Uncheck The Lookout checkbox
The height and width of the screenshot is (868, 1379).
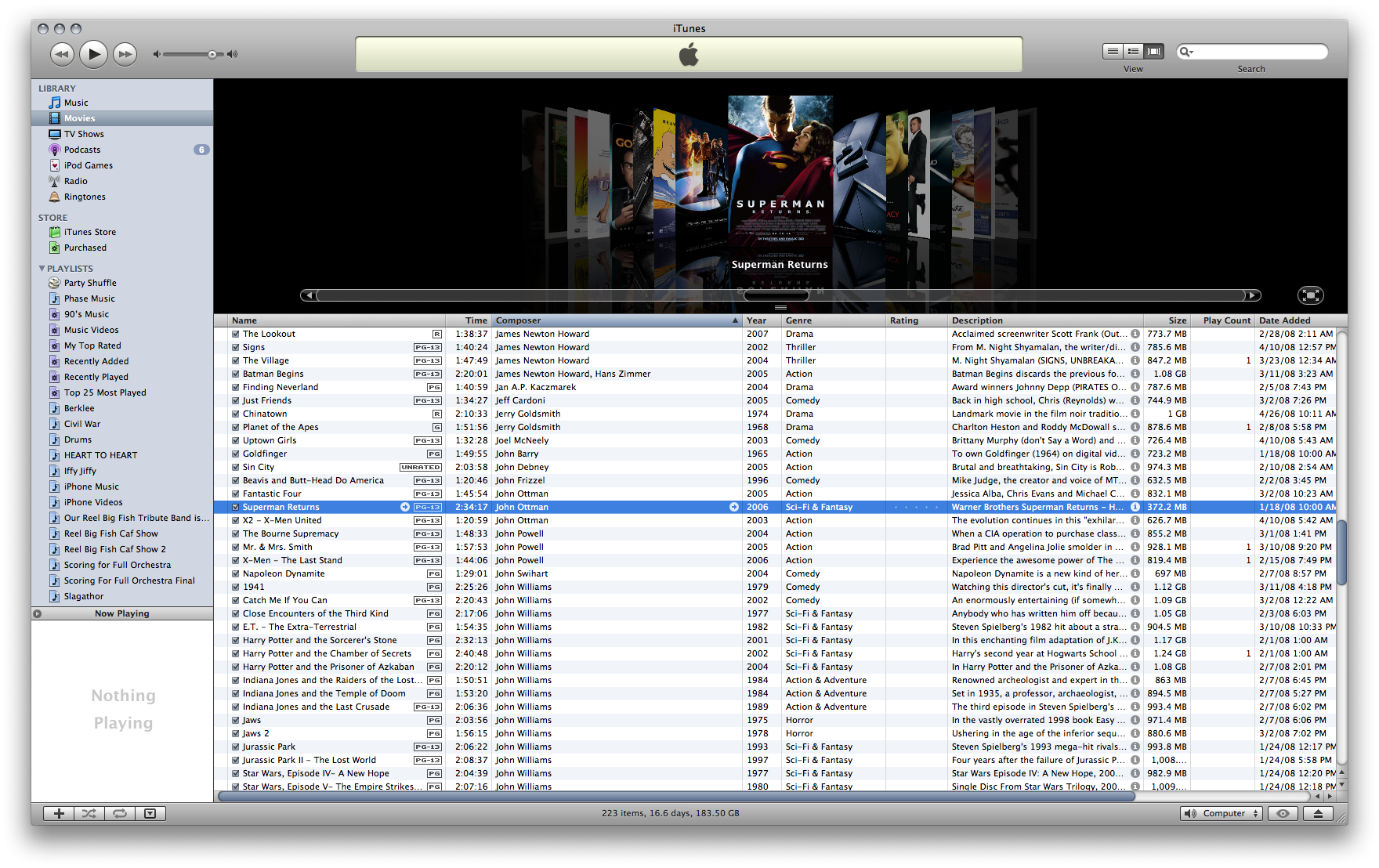[x=235, y=334]
